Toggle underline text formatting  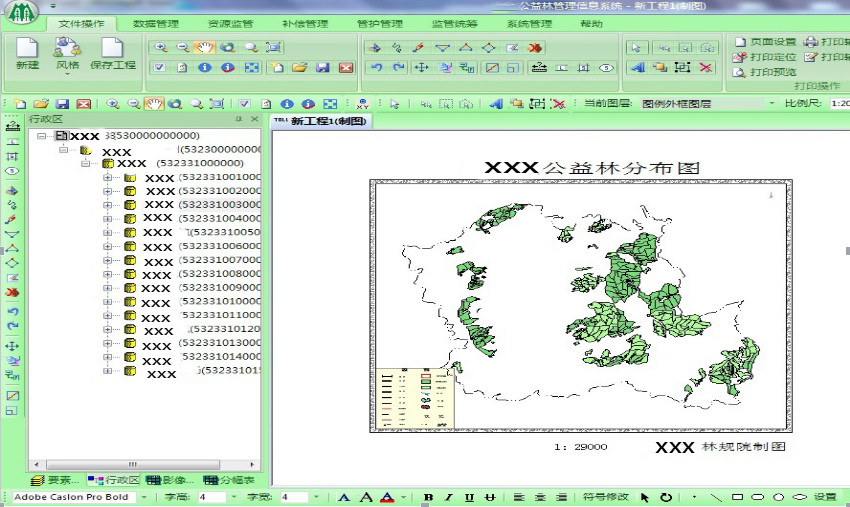coord(469,497)
